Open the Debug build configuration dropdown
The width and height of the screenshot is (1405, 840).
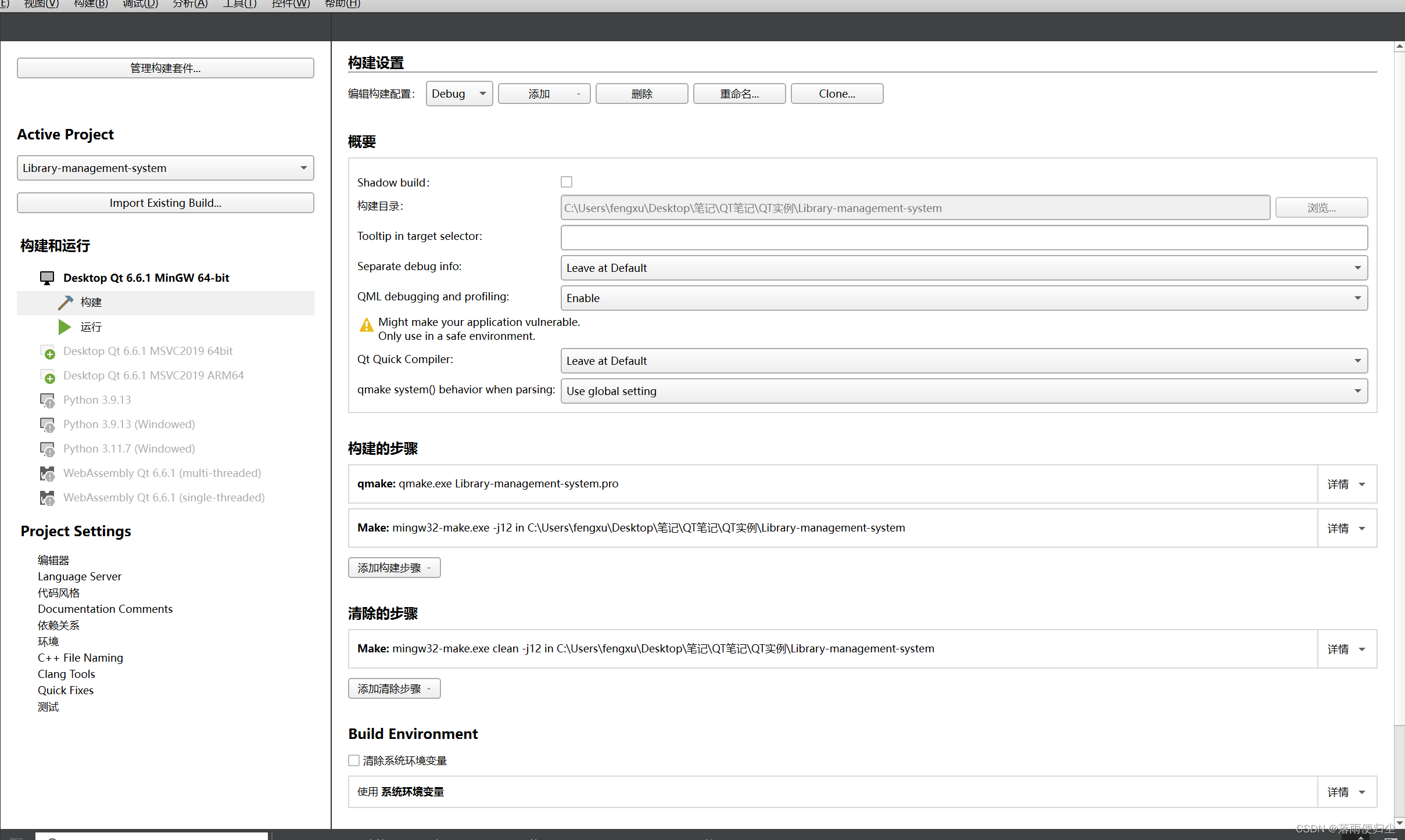point(458,94)
